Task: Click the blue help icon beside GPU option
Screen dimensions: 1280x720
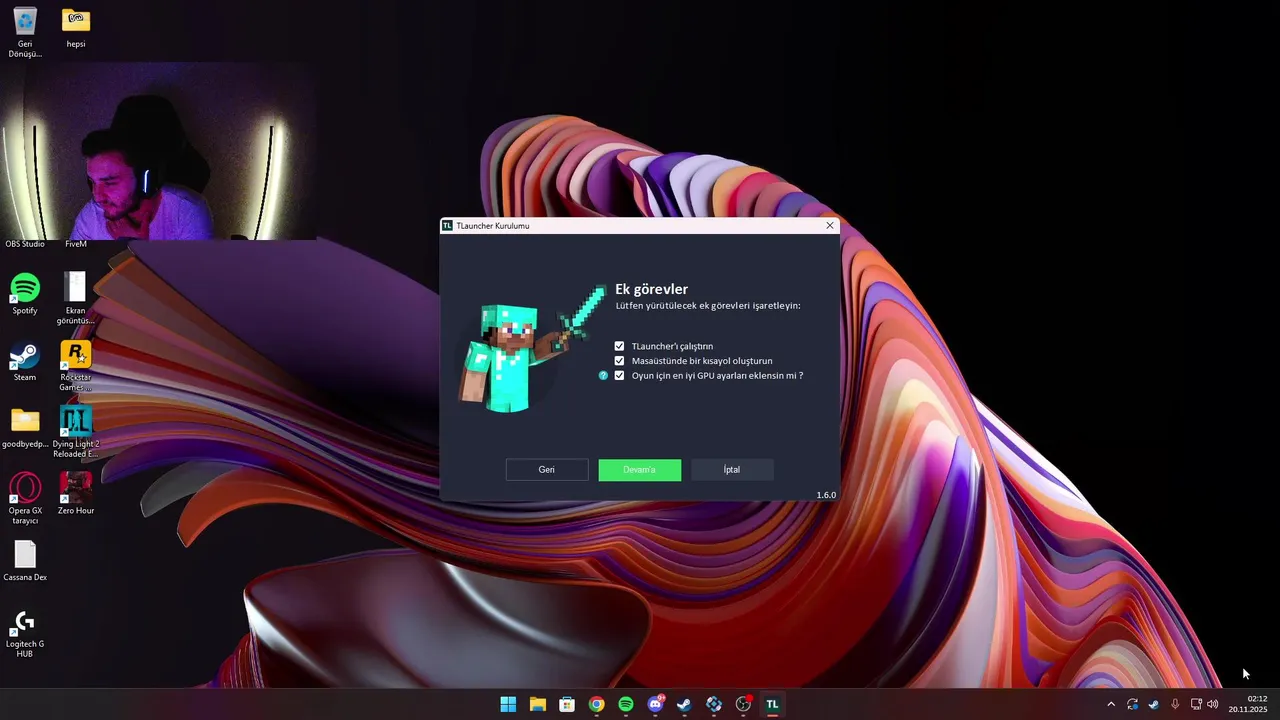Action: pos(603,376)
